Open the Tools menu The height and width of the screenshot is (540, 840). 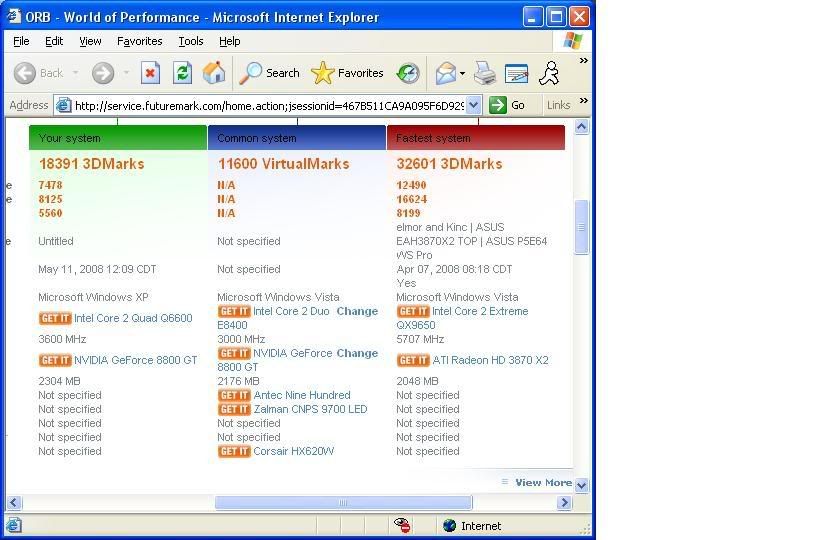coord(191,41)
